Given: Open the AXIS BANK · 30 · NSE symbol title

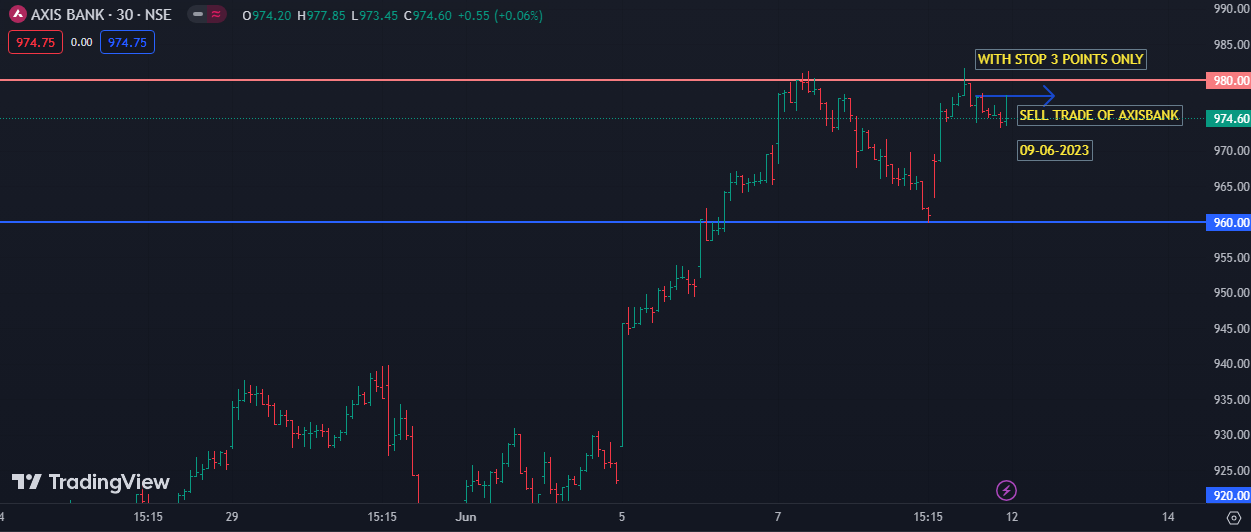Looking at the screenshot, I should [101, 15].
